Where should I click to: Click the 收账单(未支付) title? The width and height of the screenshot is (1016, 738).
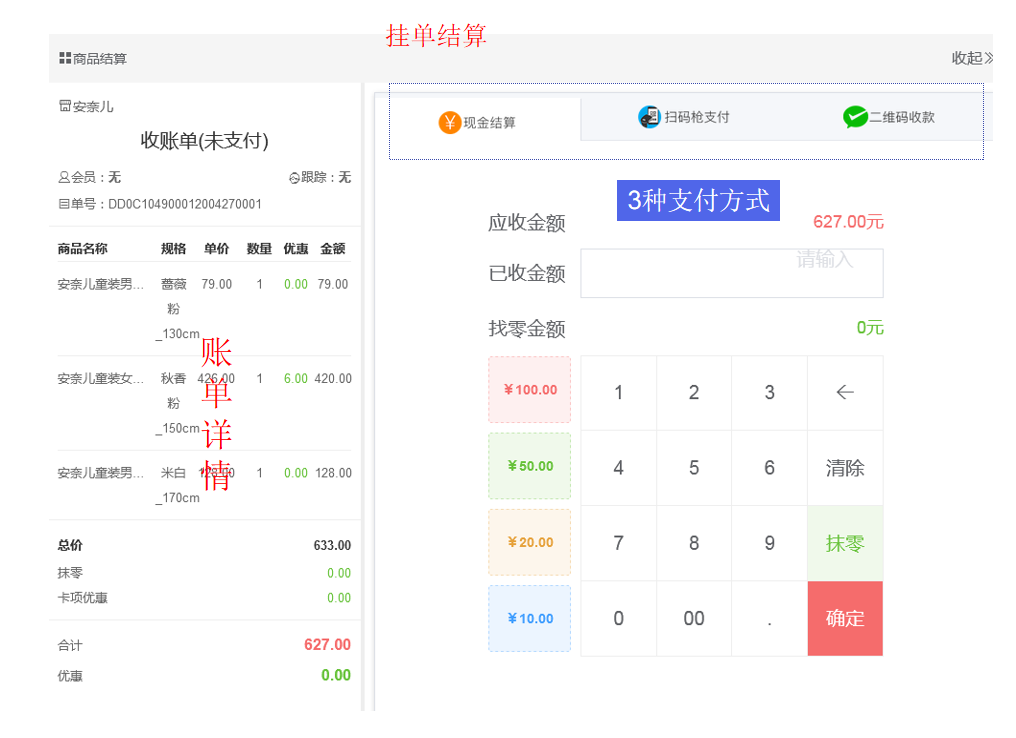tap(205, 140)
